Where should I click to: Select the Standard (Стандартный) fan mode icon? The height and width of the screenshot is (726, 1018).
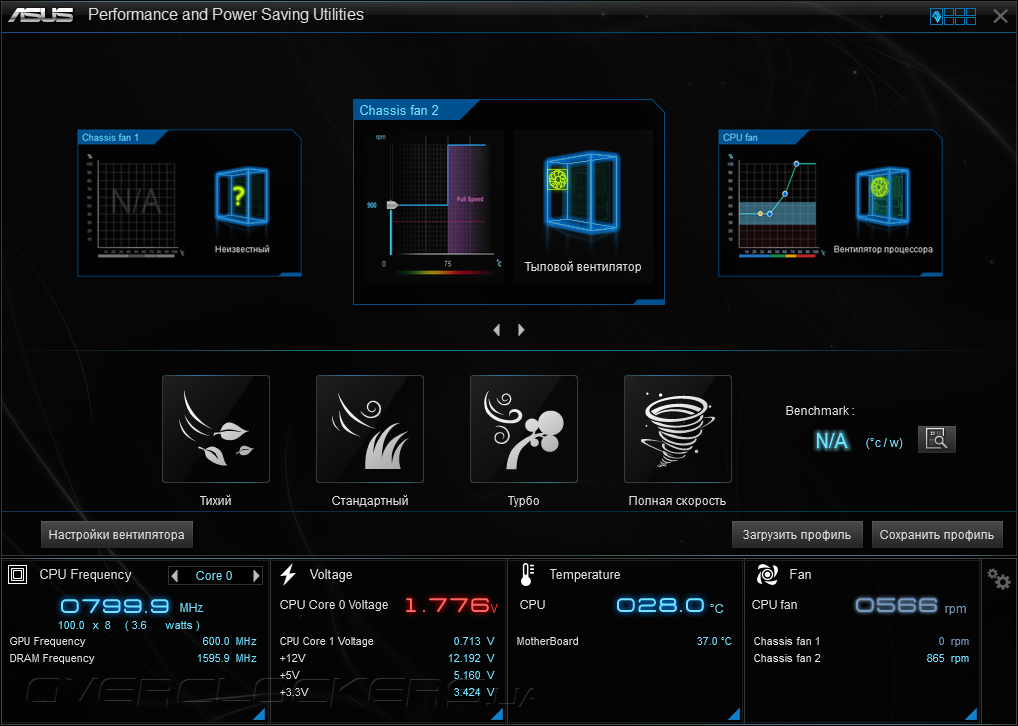tap(369, 429)
